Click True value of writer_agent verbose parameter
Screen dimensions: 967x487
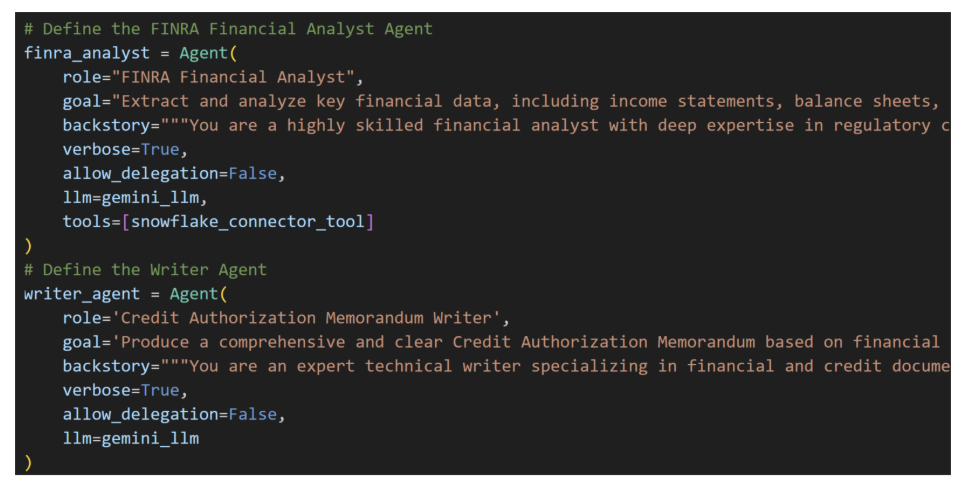click(x=160, y=390)
